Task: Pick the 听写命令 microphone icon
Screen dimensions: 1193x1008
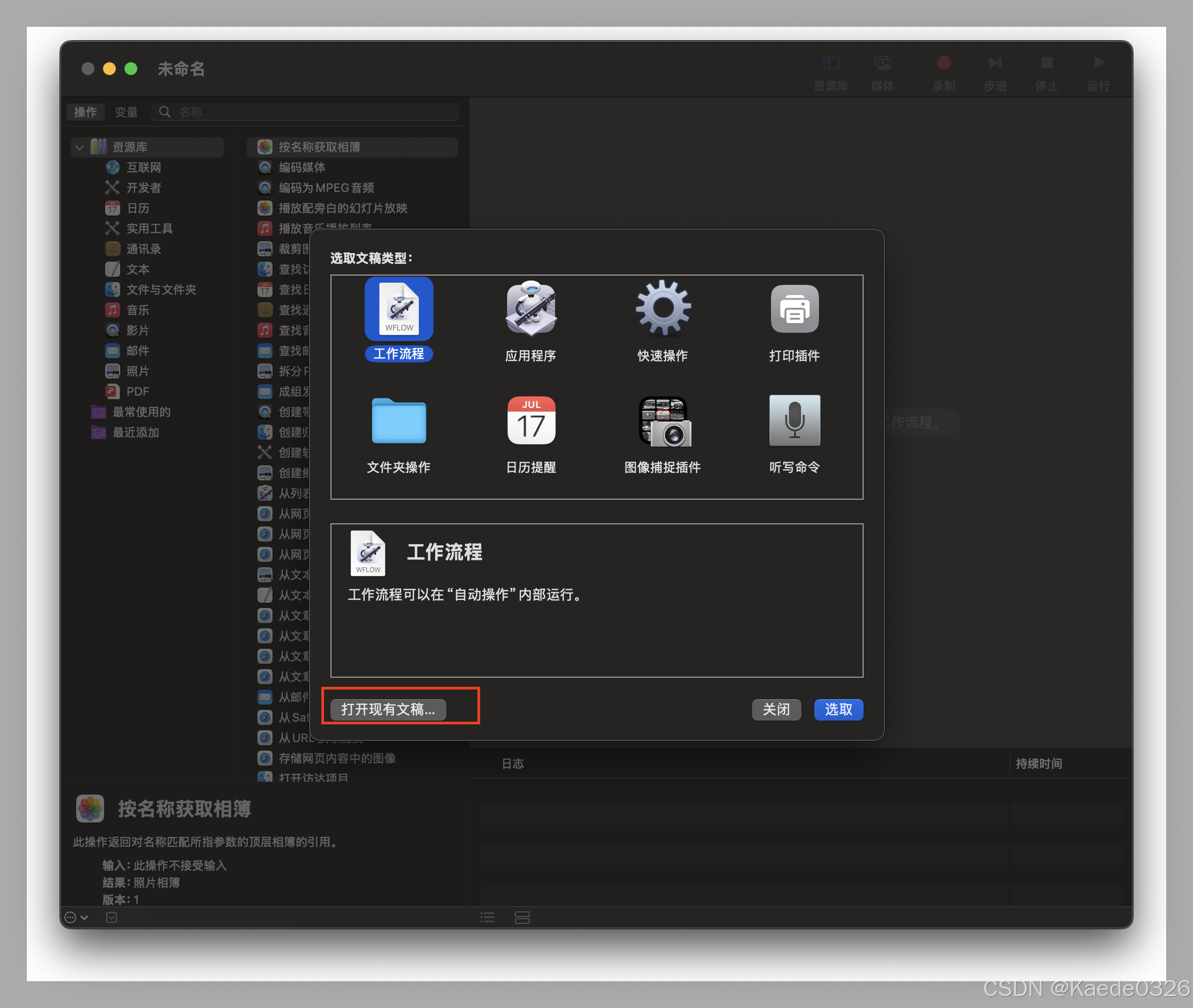Action: [794, 421]
